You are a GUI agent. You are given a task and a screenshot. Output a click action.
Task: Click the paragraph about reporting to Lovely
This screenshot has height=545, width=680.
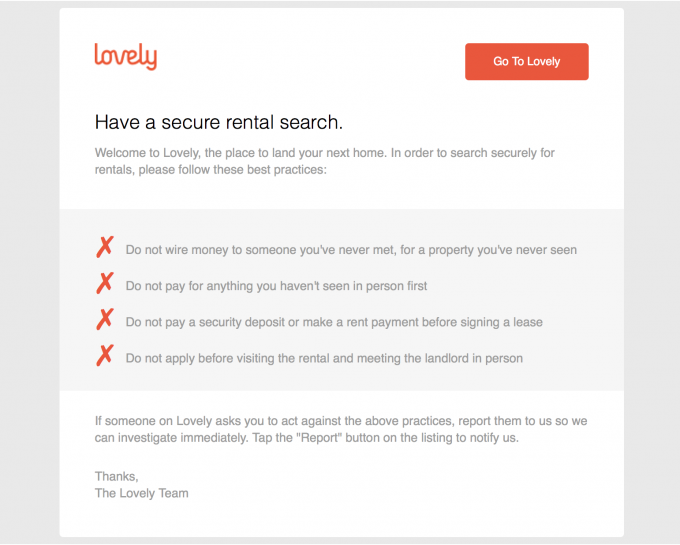coord(341,429)
